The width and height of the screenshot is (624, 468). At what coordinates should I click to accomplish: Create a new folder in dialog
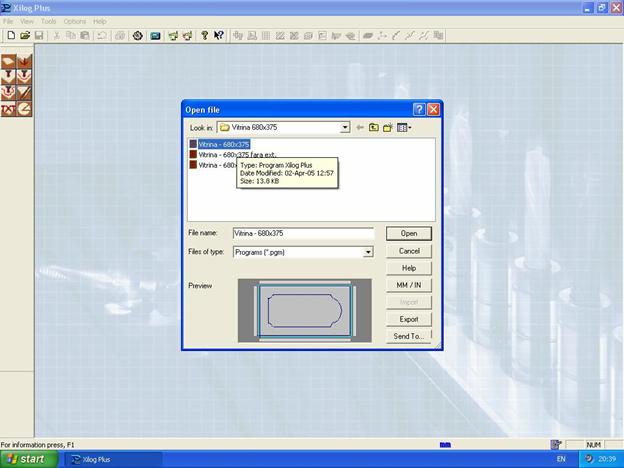pyautogui.click(x=387, y=128)
